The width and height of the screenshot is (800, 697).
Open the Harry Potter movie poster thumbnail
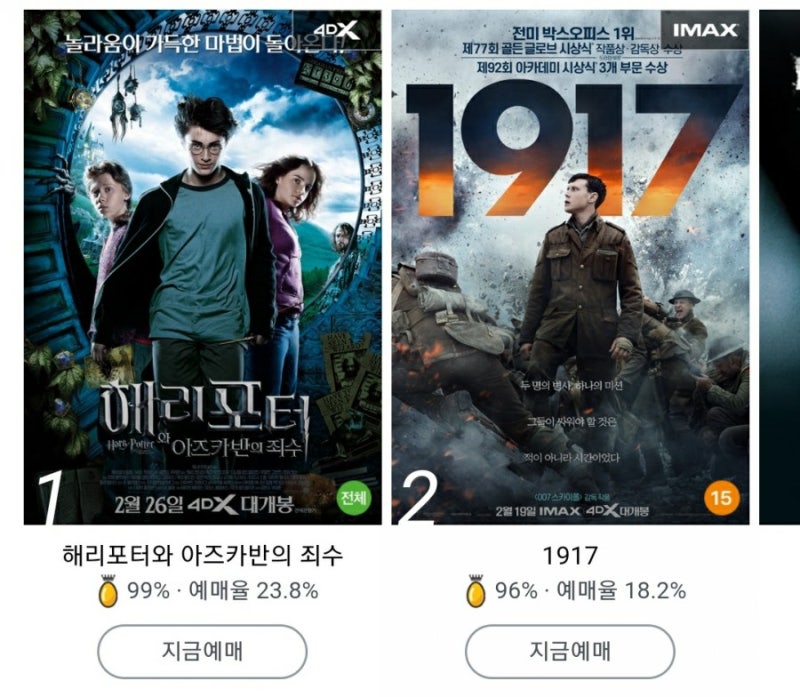pos(203,267)
